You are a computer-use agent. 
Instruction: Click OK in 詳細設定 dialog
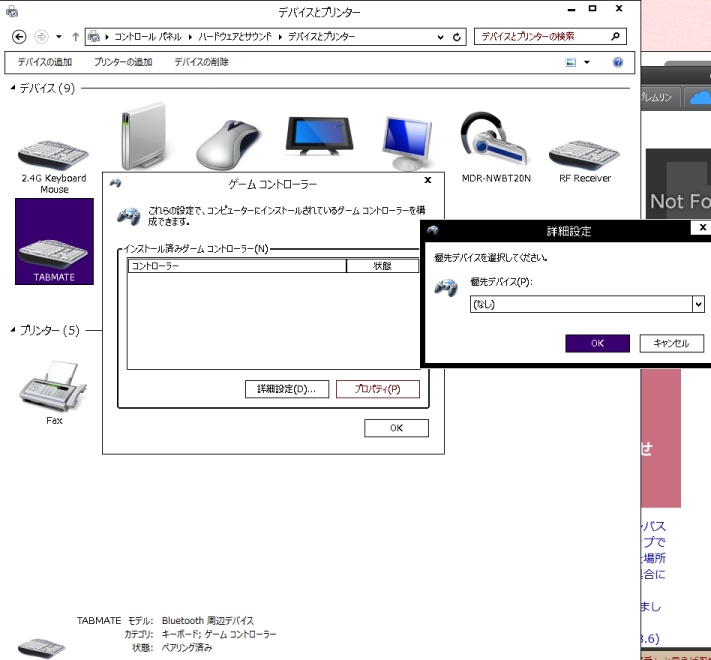[597, 343]
